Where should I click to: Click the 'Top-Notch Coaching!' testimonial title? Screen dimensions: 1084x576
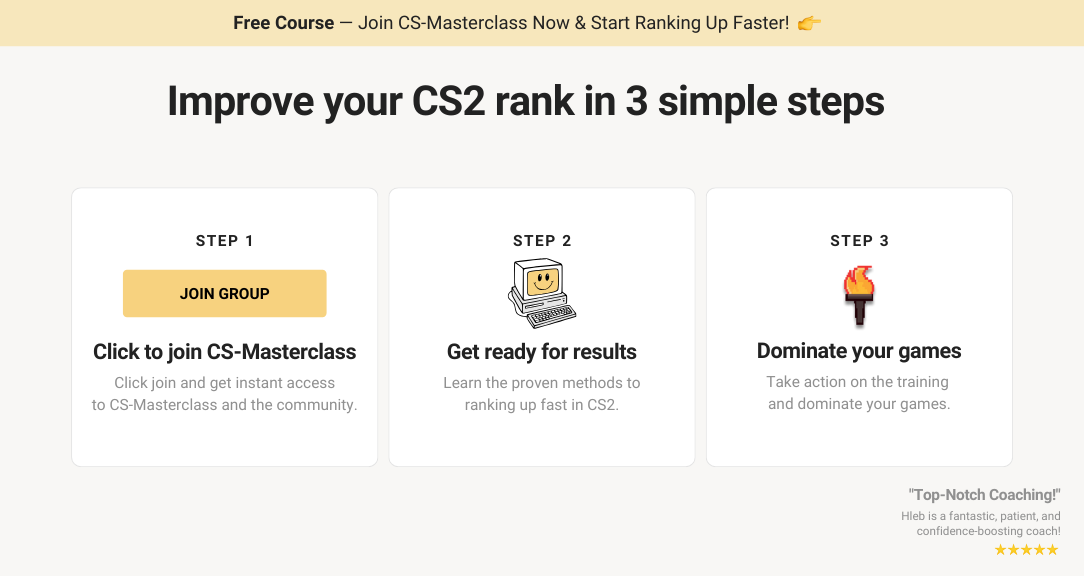(984, 495)
